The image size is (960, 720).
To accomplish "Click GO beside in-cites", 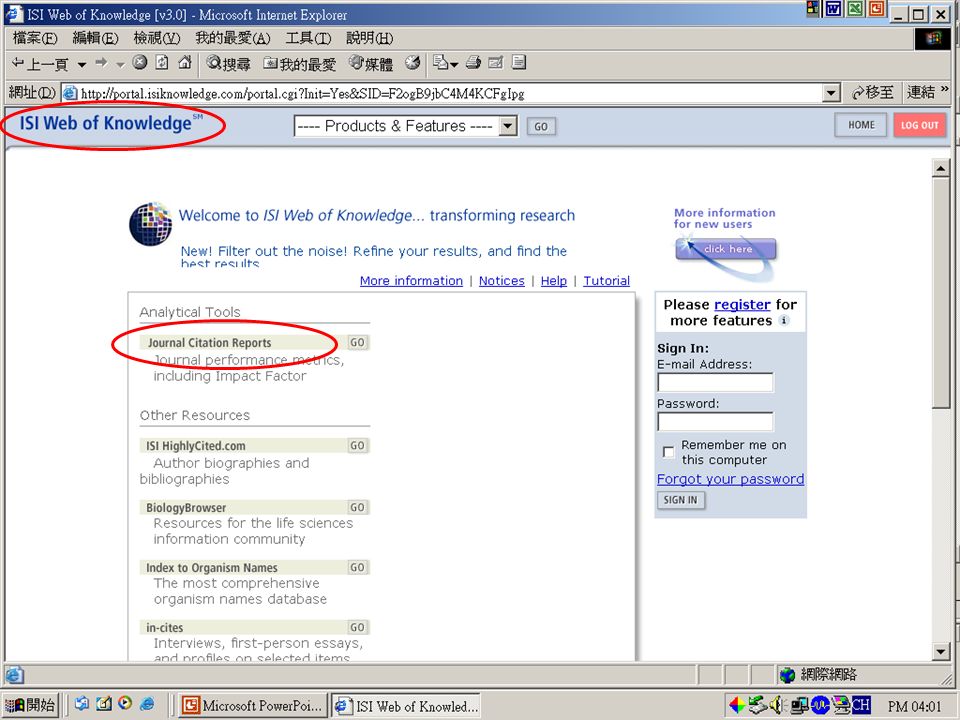I will [x=358, y=627].
